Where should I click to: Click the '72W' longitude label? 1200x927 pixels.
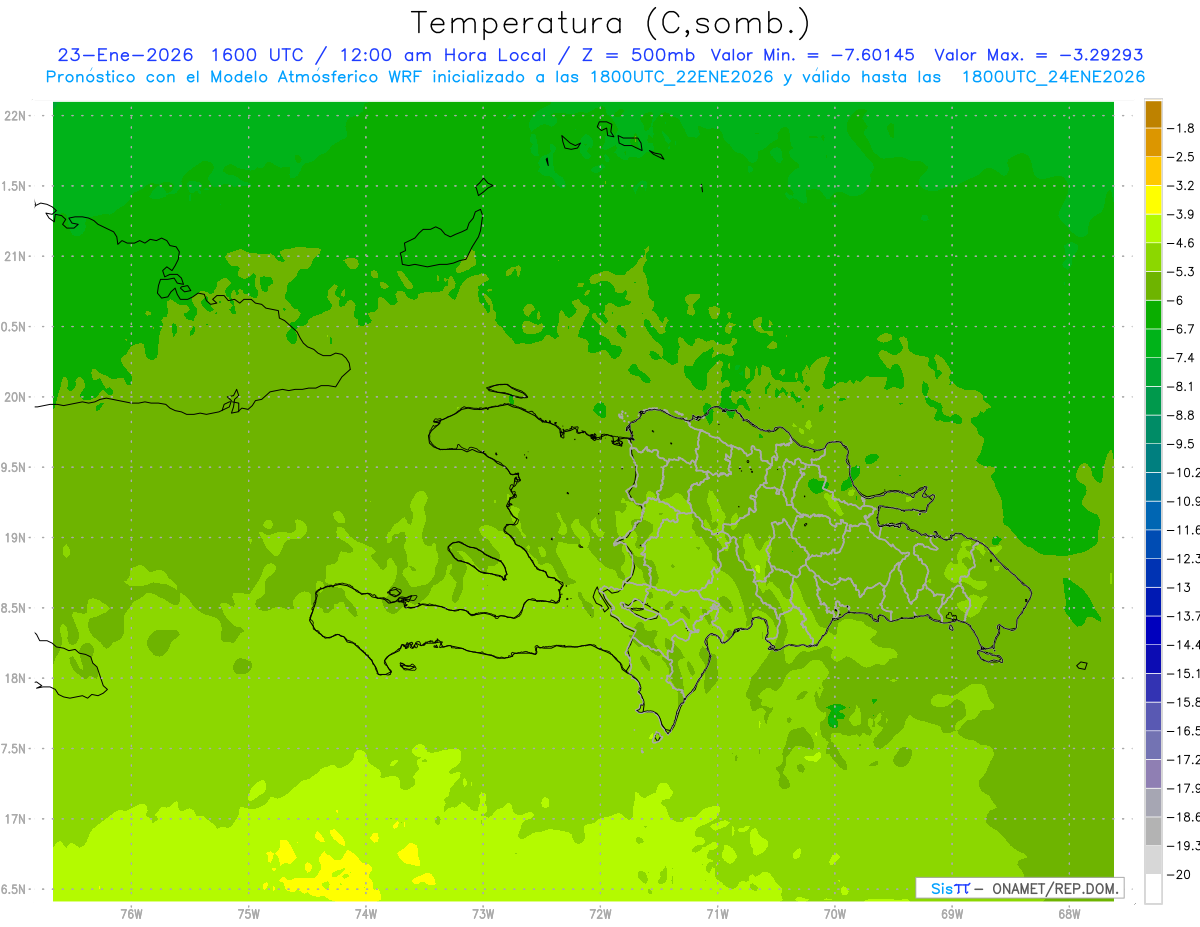coord(600,913)
